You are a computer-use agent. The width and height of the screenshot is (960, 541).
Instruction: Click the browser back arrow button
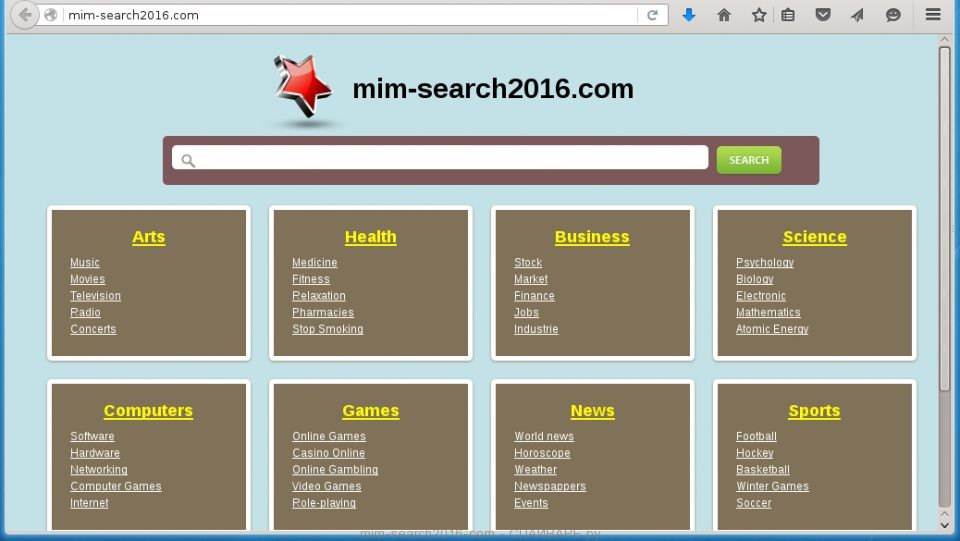click(x=25, y=15)
